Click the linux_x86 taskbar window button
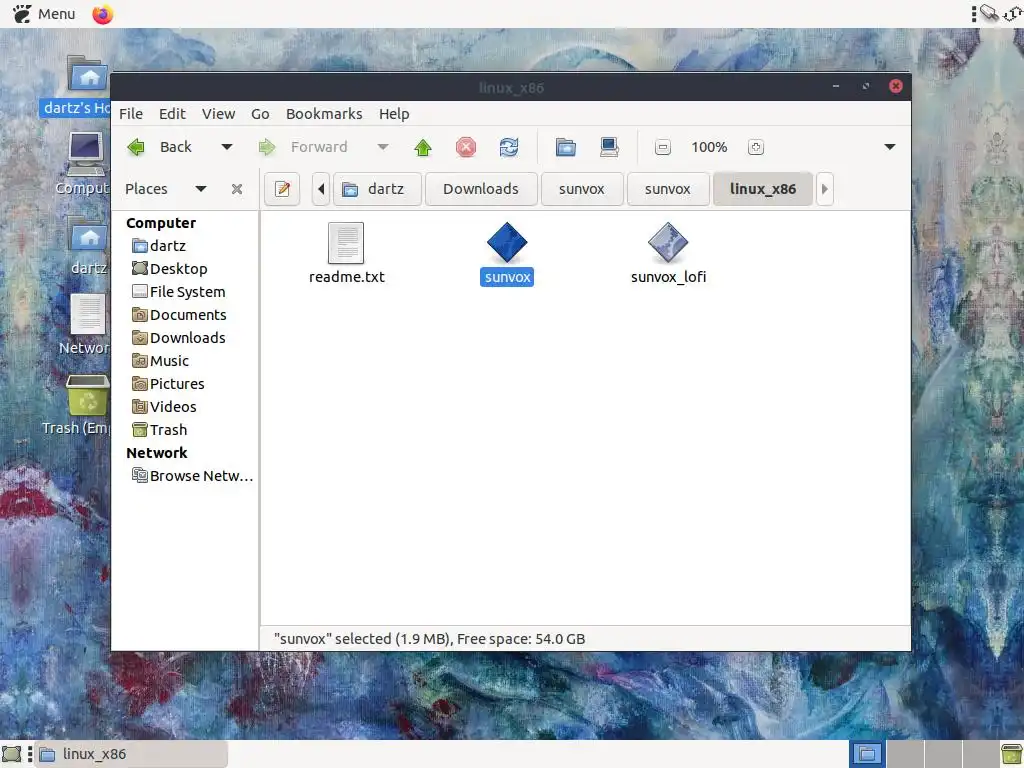The width and height of the screenshot is (1024, 768). 131,754
